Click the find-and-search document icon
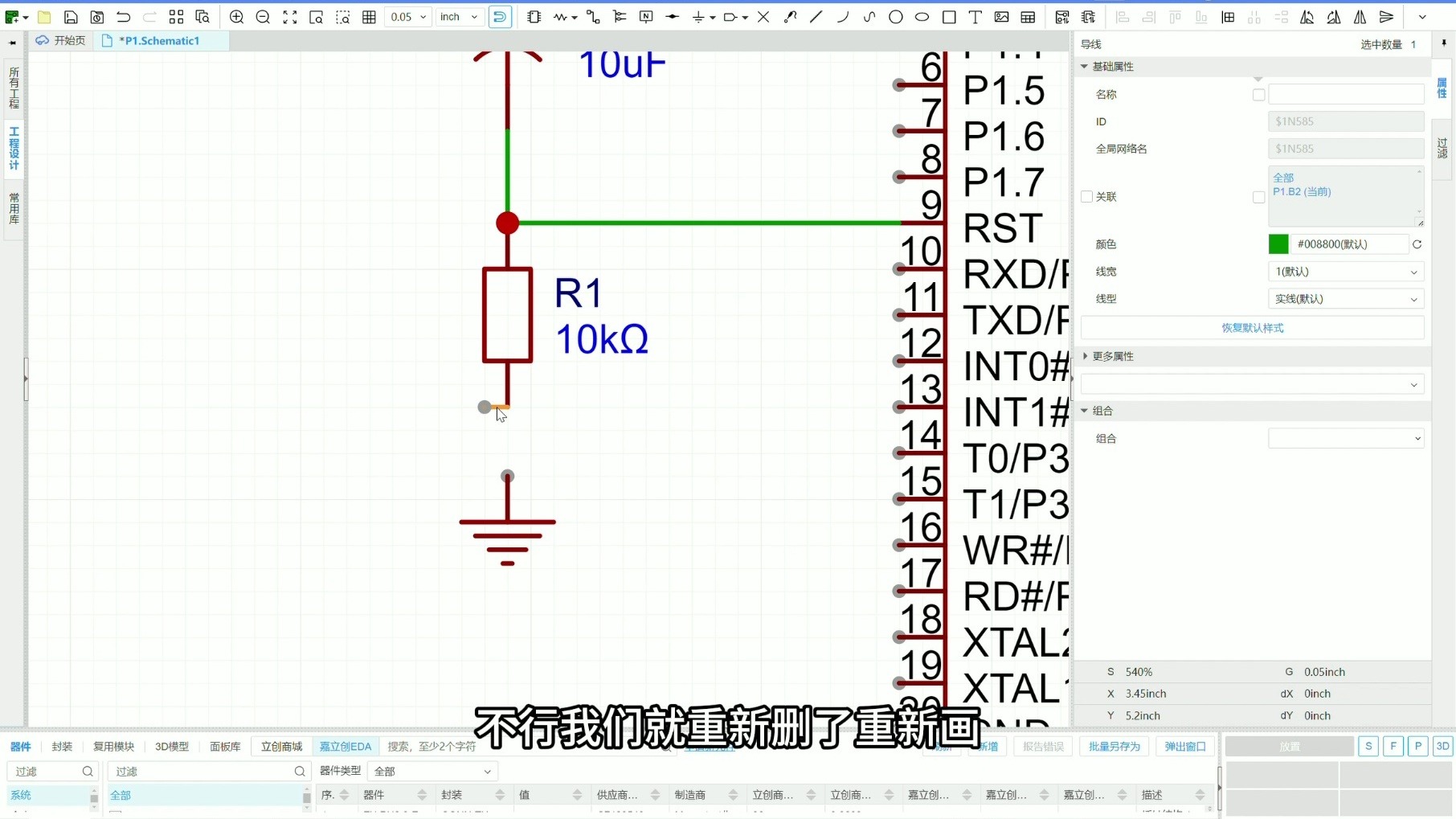This screenshot has height=819, width=1456. pyautogui.click(x=202, y=17)
